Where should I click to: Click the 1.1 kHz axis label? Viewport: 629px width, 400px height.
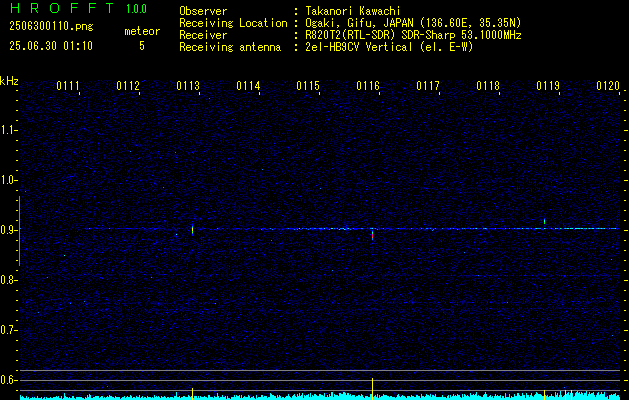(x=9, y=130)
